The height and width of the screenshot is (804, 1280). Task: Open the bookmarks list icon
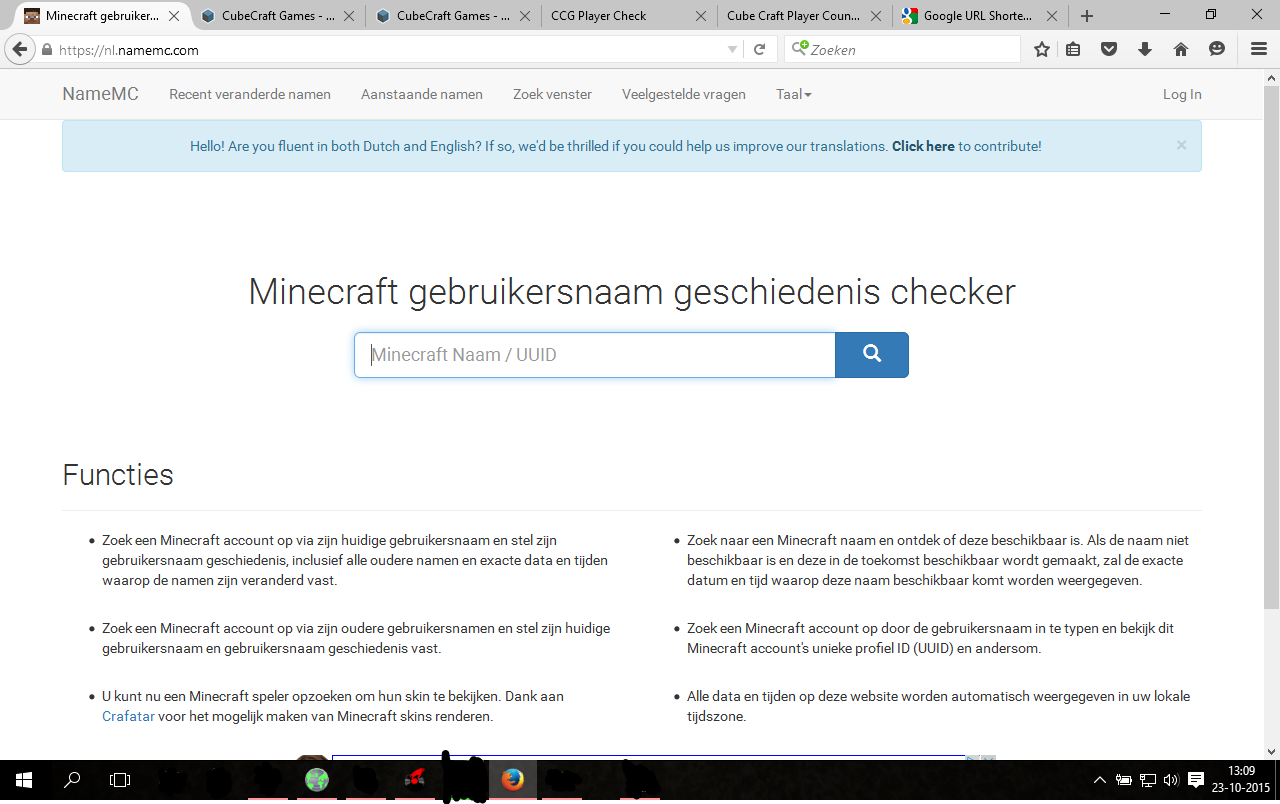click(x=1073, y=49)
